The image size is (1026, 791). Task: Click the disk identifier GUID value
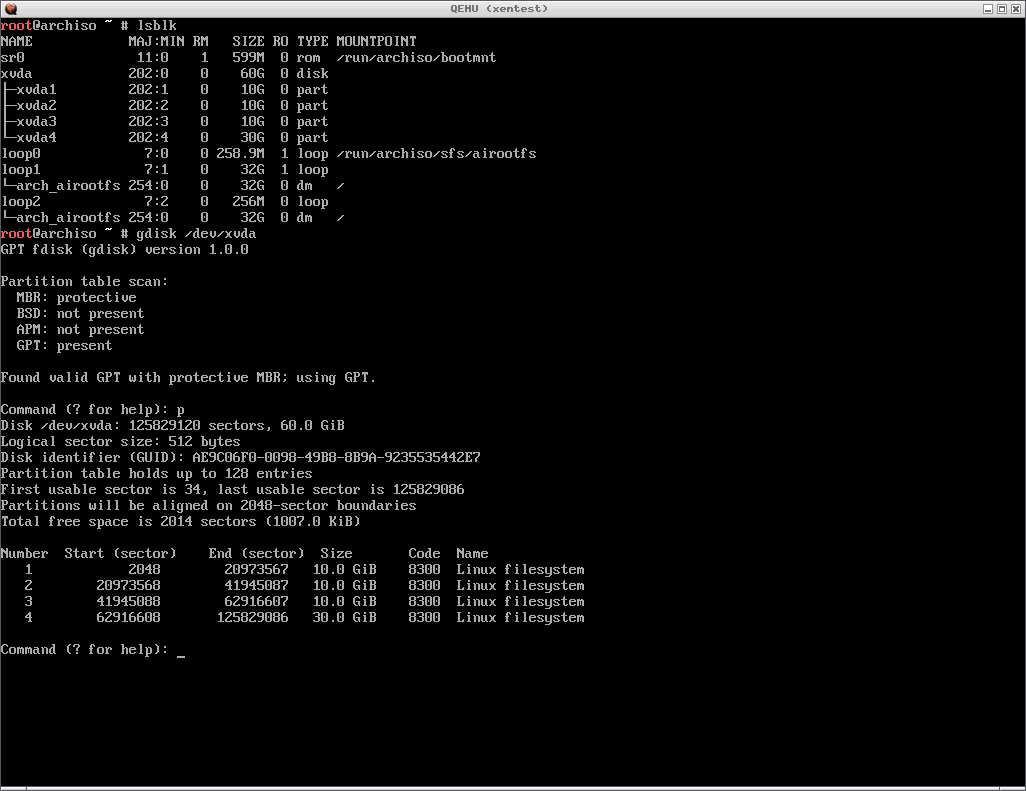(336, 458)
